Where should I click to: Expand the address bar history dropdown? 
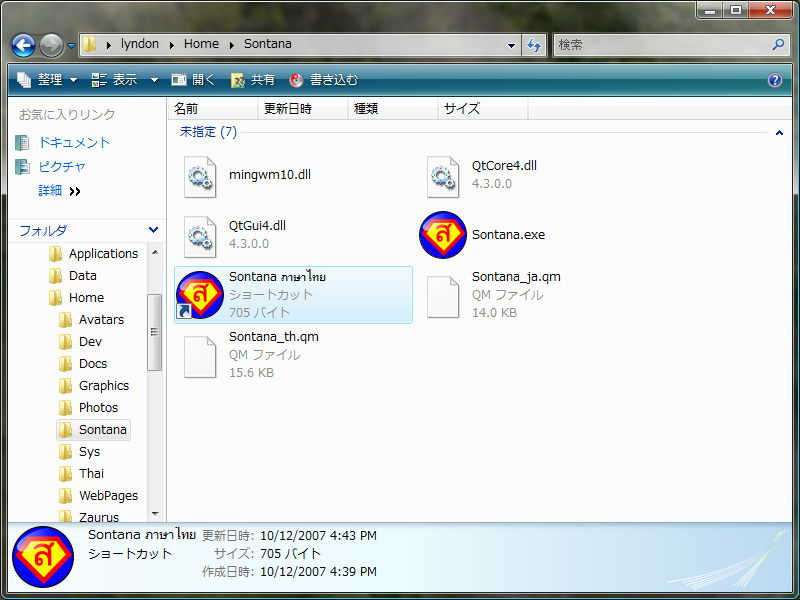(x=511, y=45)
